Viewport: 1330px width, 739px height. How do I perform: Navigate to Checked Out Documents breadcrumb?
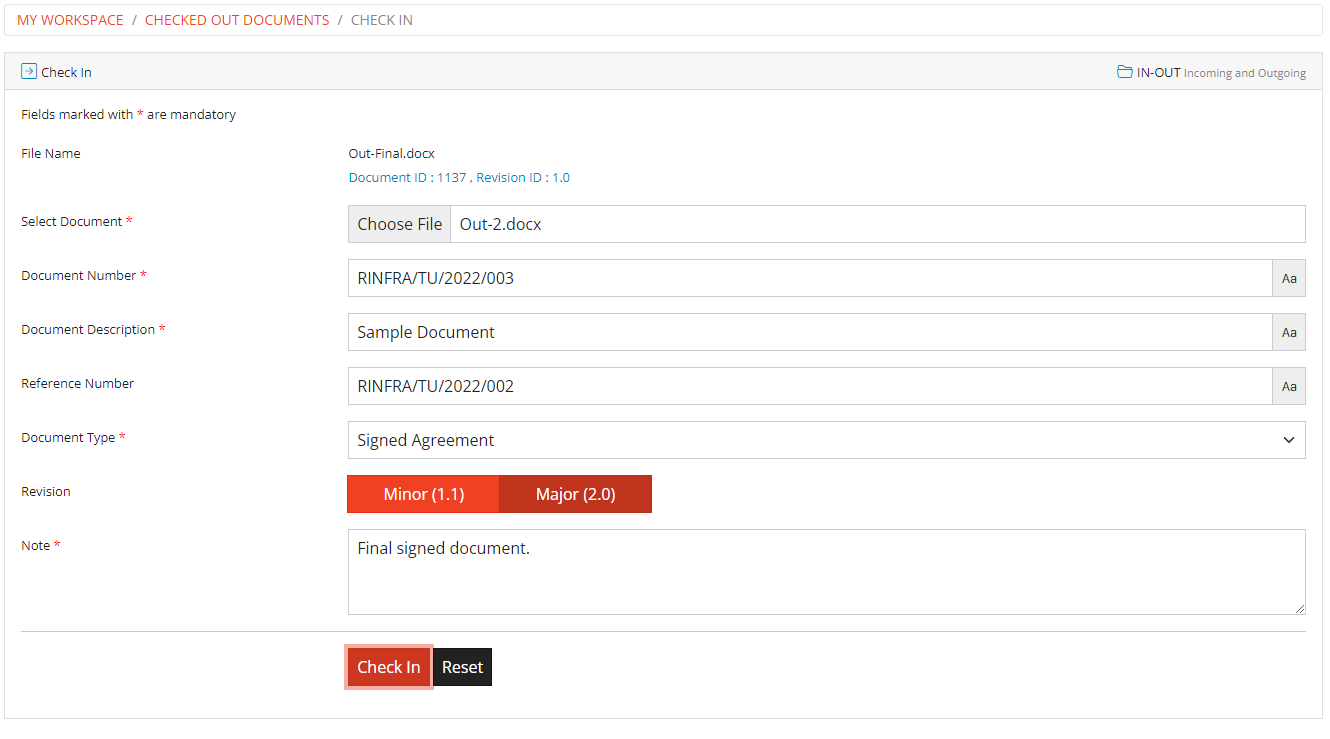(x=237, y=20)
